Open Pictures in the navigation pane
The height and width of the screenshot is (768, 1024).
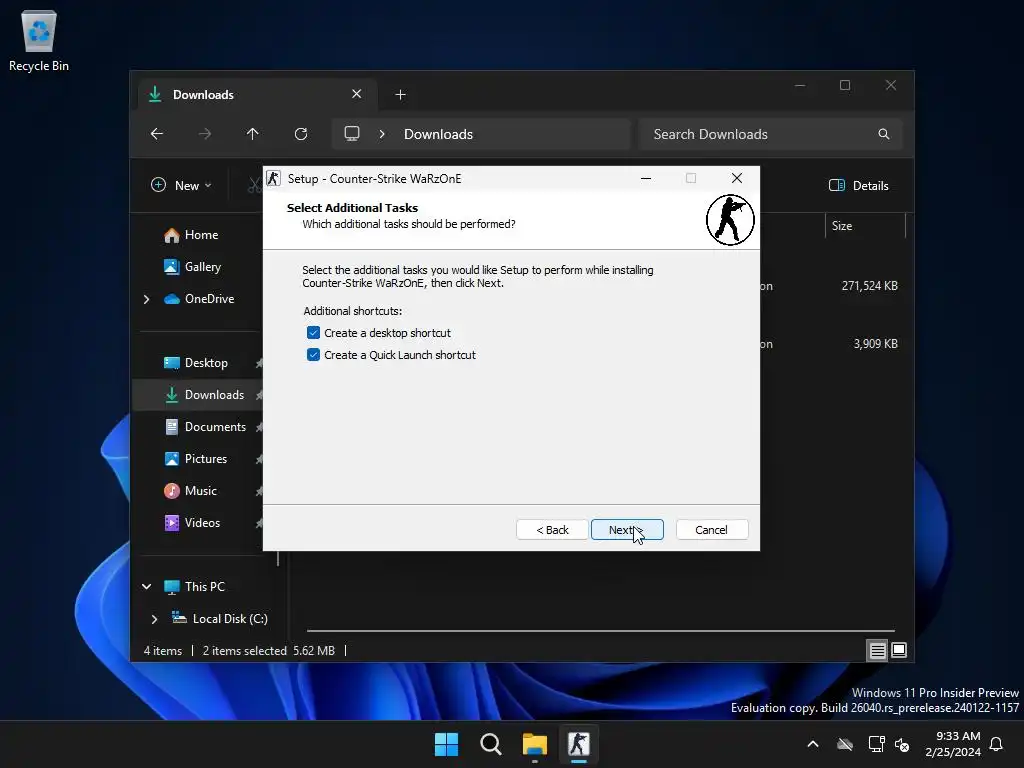206,459
